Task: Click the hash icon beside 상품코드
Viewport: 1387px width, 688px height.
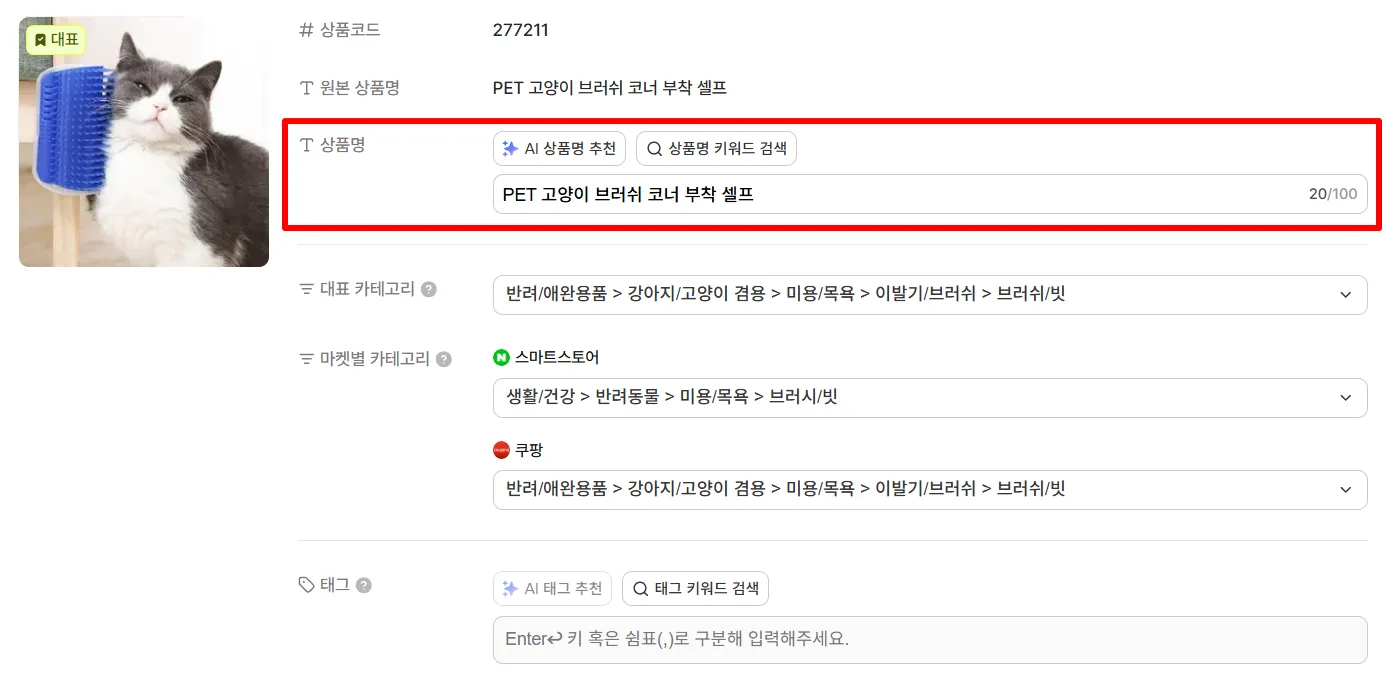Action: (x=307, y=30)
